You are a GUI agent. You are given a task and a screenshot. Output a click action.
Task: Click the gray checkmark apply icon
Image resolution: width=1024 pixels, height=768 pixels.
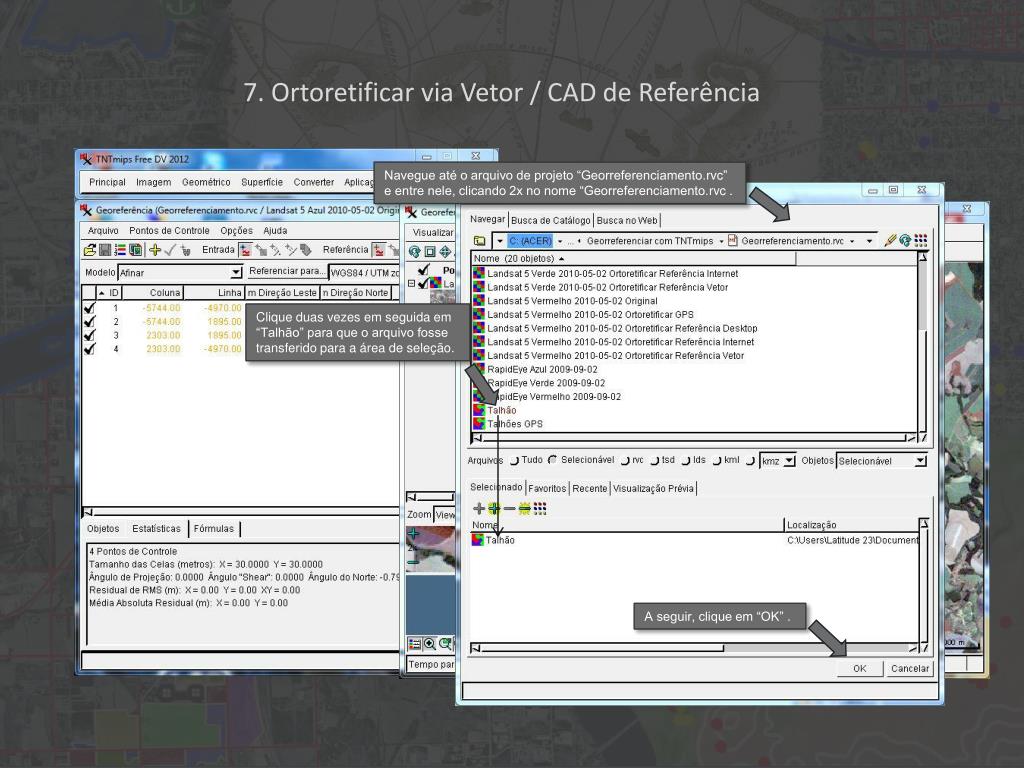170,249
